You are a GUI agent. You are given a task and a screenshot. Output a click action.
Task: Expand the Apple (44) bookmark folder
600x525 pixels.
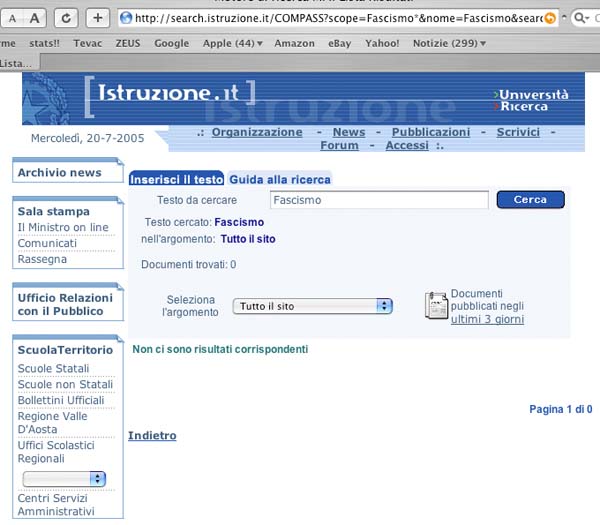click(233, 43)
